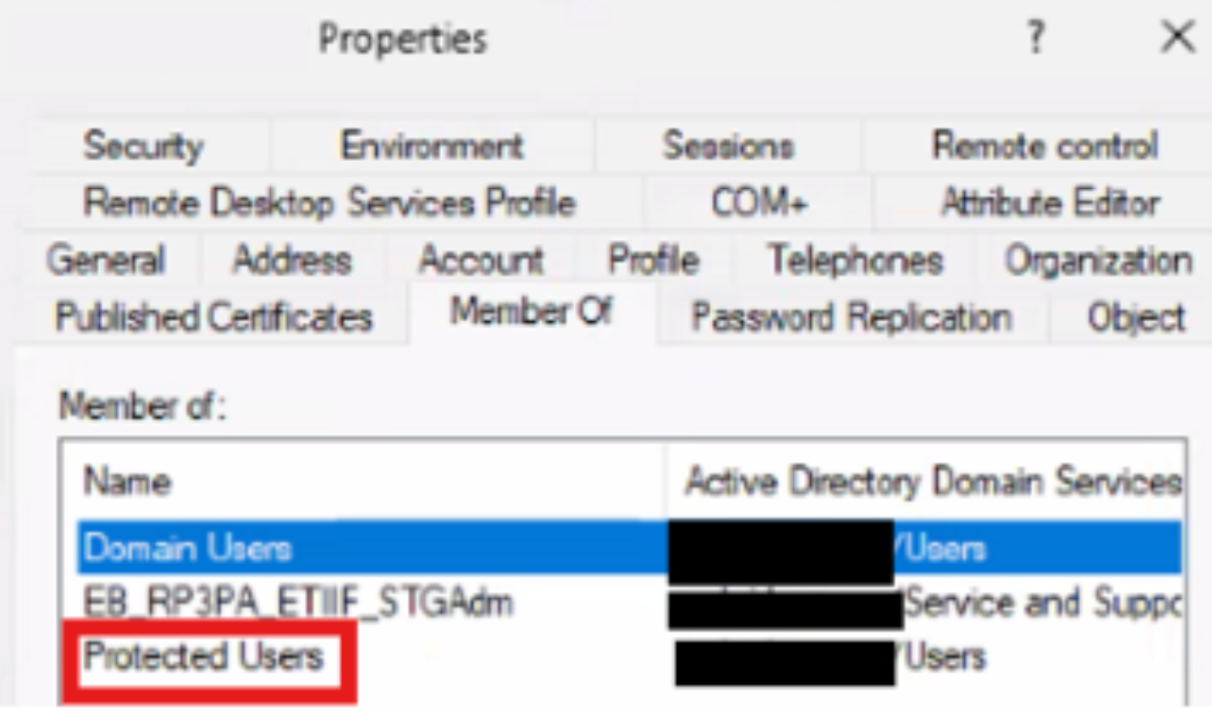The width and height of the screenshot is (1212, 712).
Task: Select the Protected Users group
Action: [204, 657]
